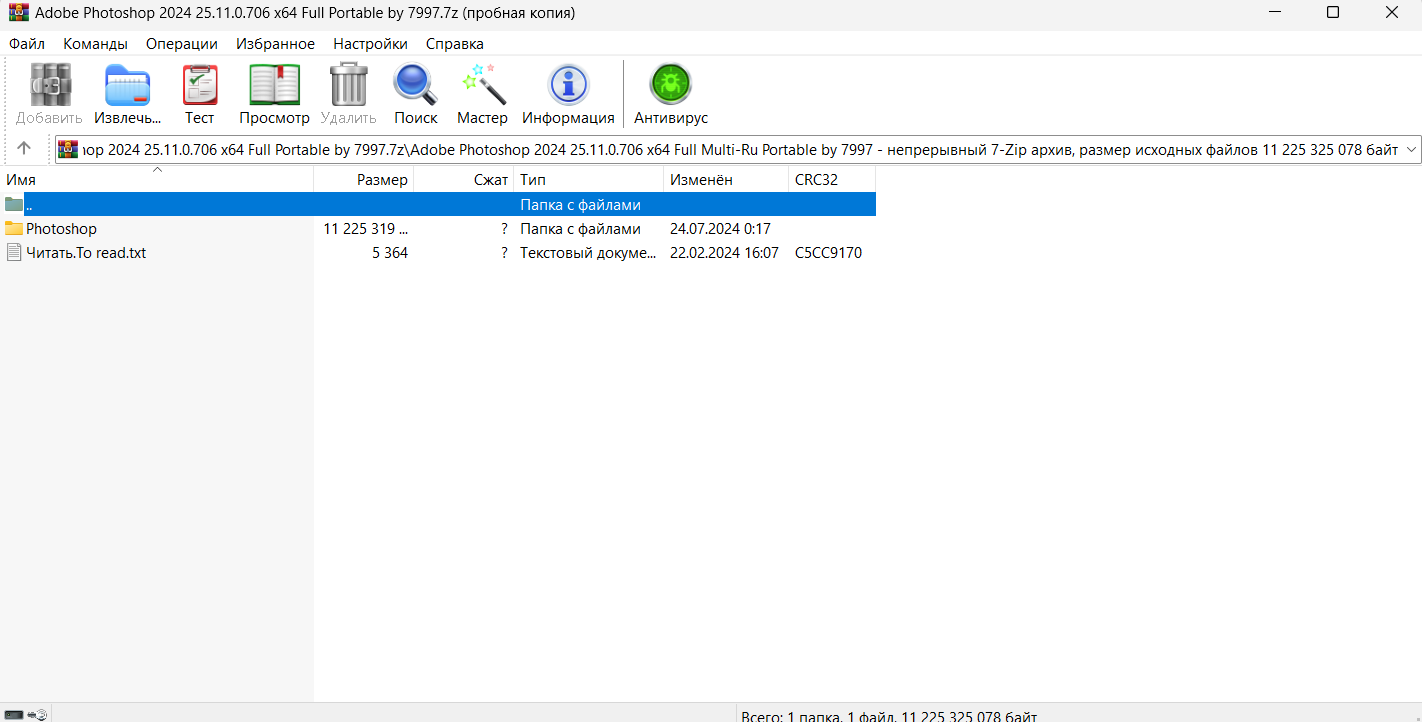
Task: Click Папка с файлами type in Photoshop row
Action: 580,229
